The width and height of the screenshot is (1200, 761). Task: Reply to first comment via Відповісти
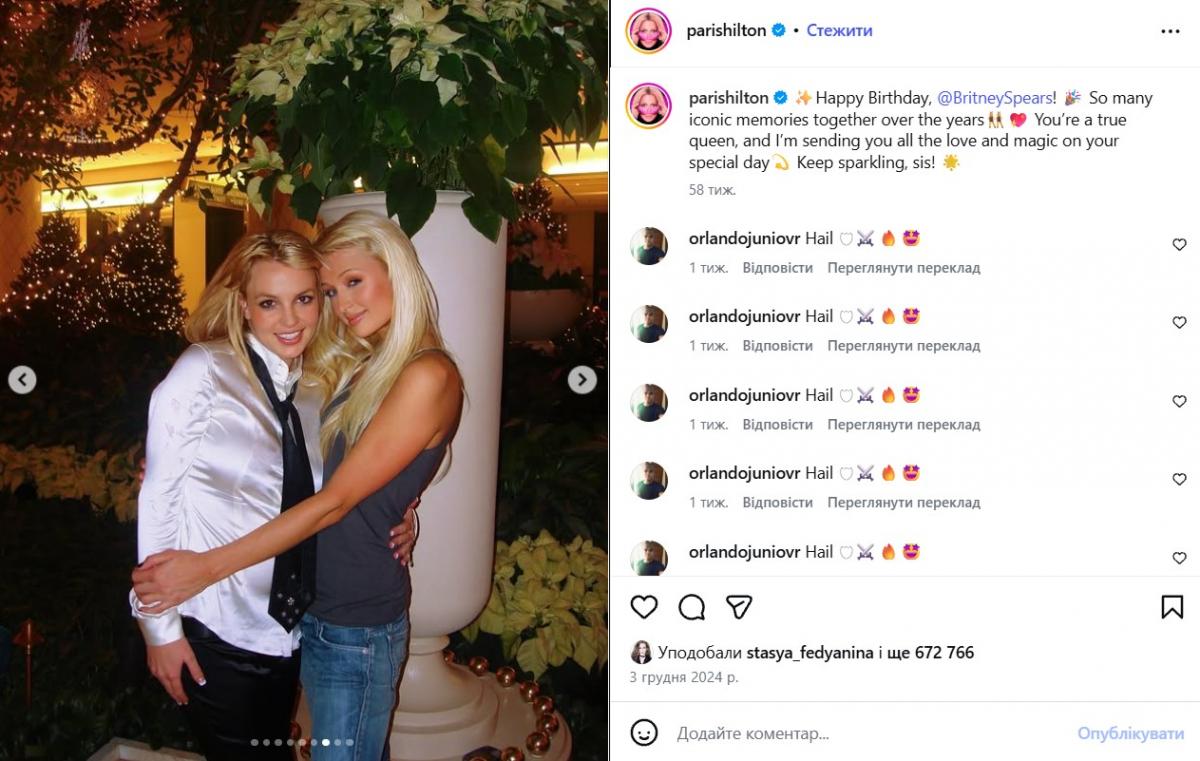[x=778, y=268]
